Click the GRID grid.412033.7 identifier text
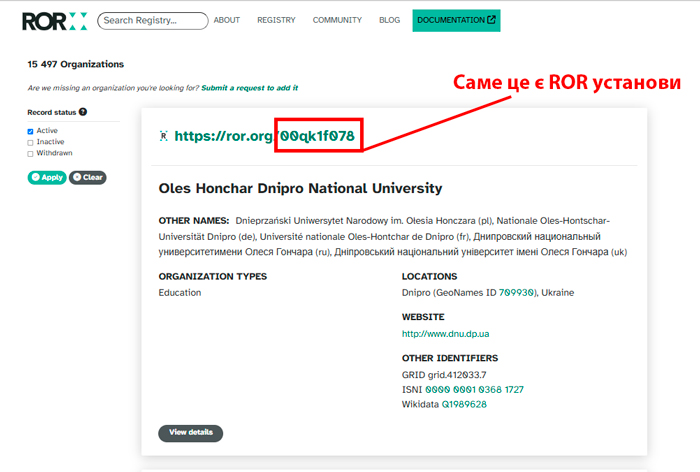This screenshot has width=700, height=472. coord(444,375)
